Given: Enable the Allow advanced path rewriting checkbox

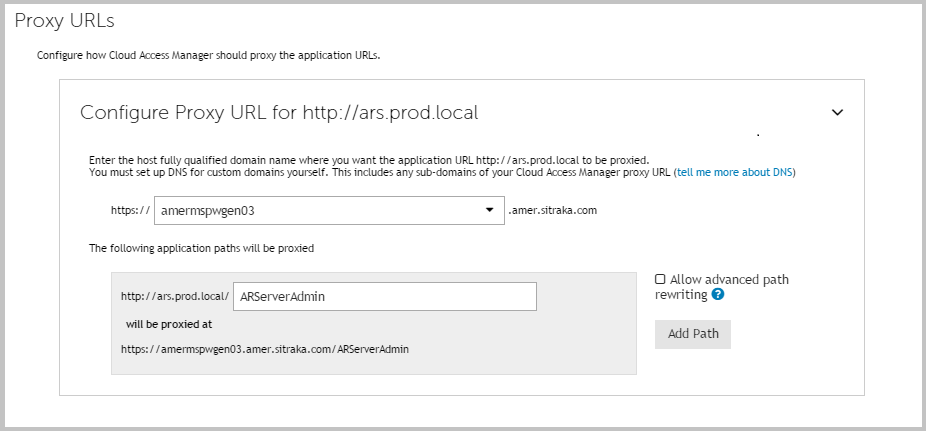Looking at the screenshot, I should pos(660,280).
